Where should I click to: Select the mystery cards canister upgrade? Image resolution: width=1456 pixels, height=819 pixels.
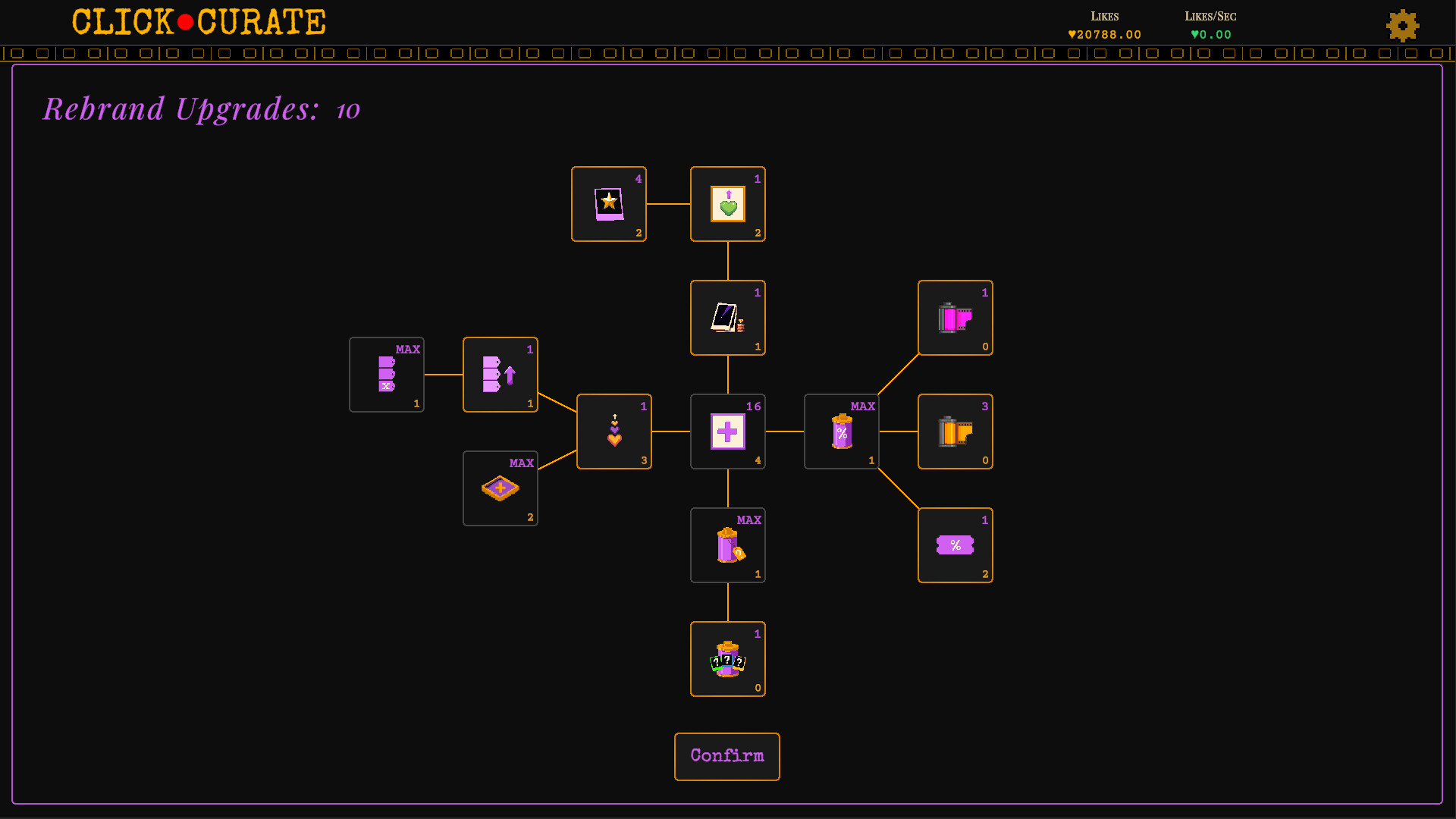tap(727, 659)
